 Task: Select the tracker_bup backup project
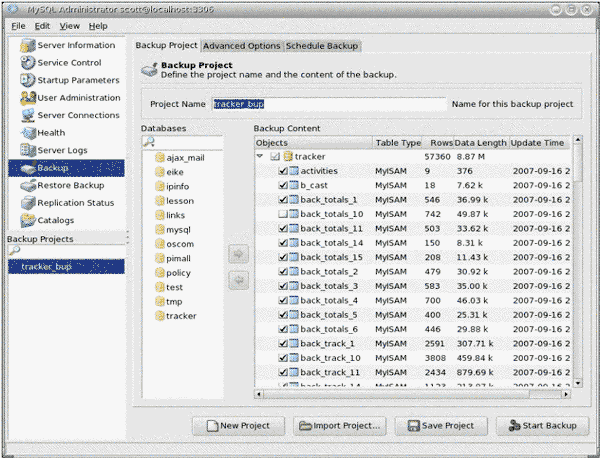pos(66,266)
